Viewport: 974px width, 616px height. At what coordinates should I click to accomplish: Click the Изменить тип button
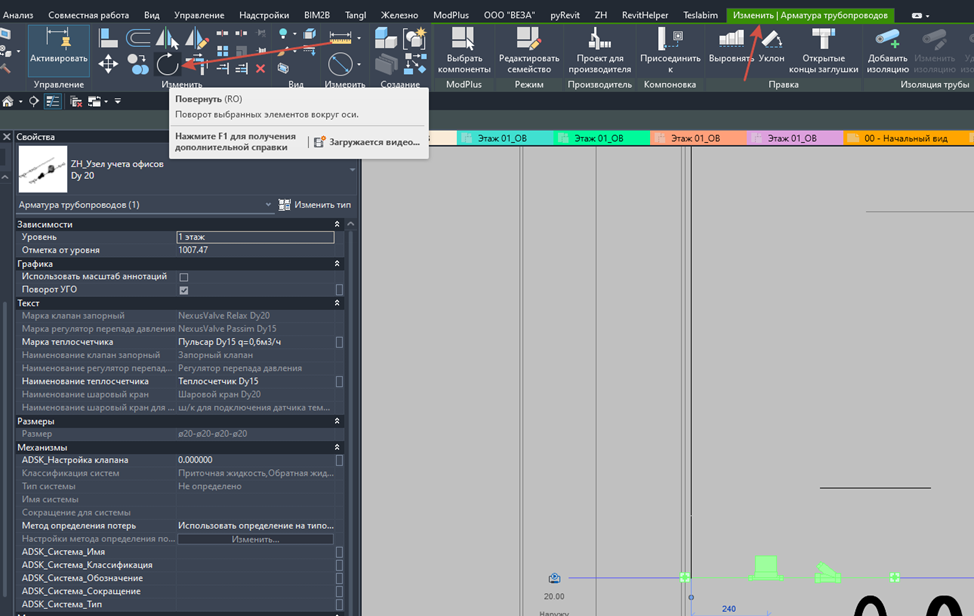pyautogui.click(x=315, y=204)
